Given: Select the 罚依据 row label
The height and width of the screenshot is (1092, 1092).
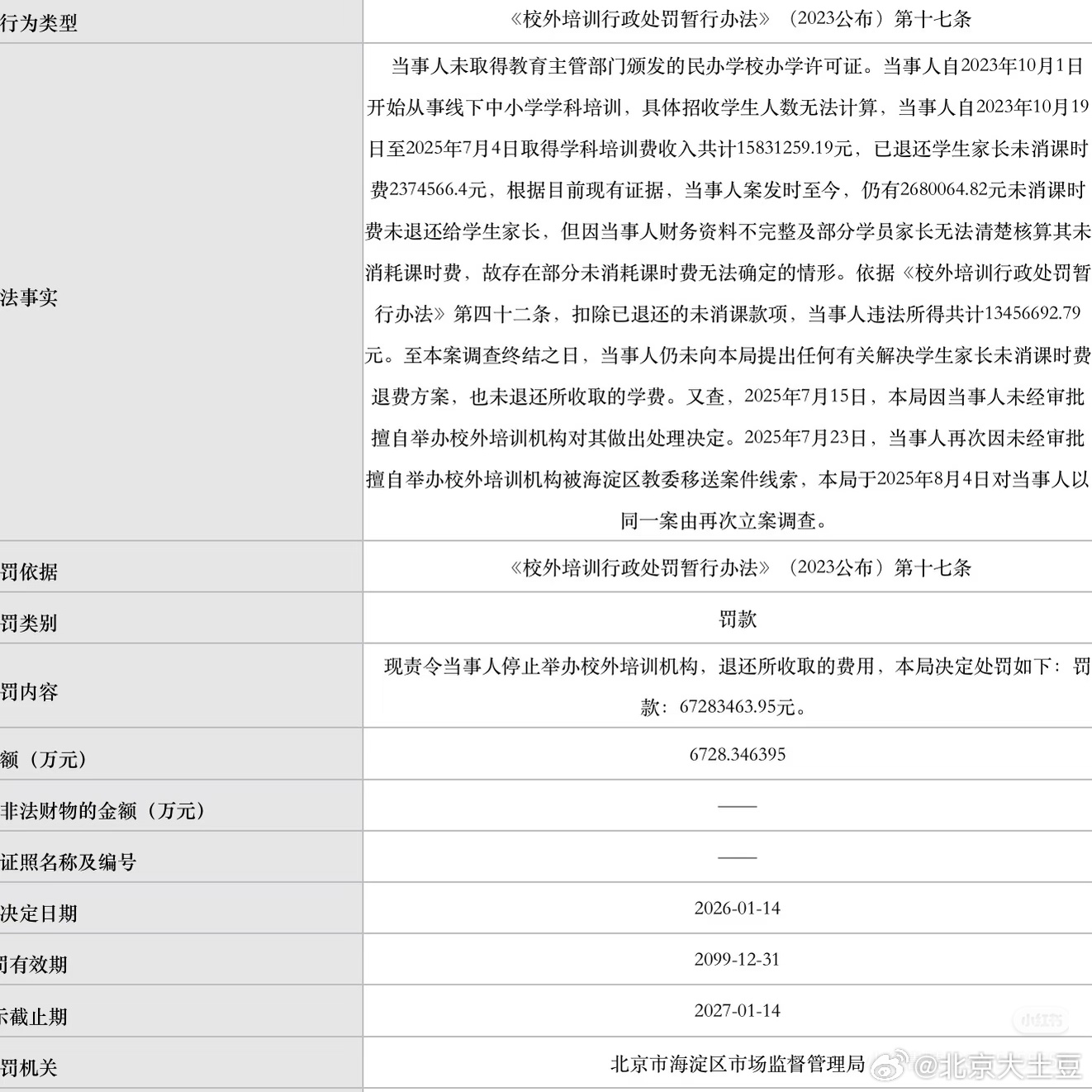Looking at the screenshot, I should (30, 571).
